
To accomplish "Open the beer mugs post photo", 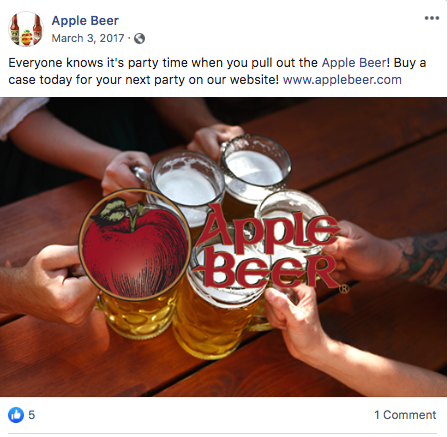I will (223, 247).
